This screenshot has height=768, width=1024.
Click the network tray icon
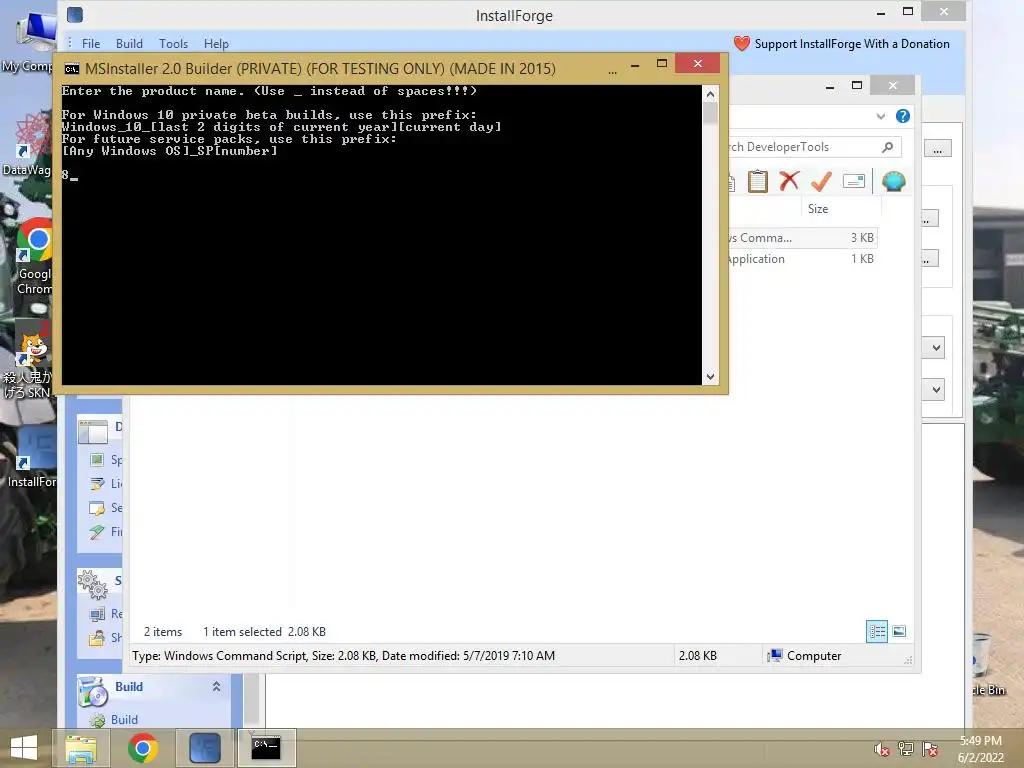[x=906, y=749]
